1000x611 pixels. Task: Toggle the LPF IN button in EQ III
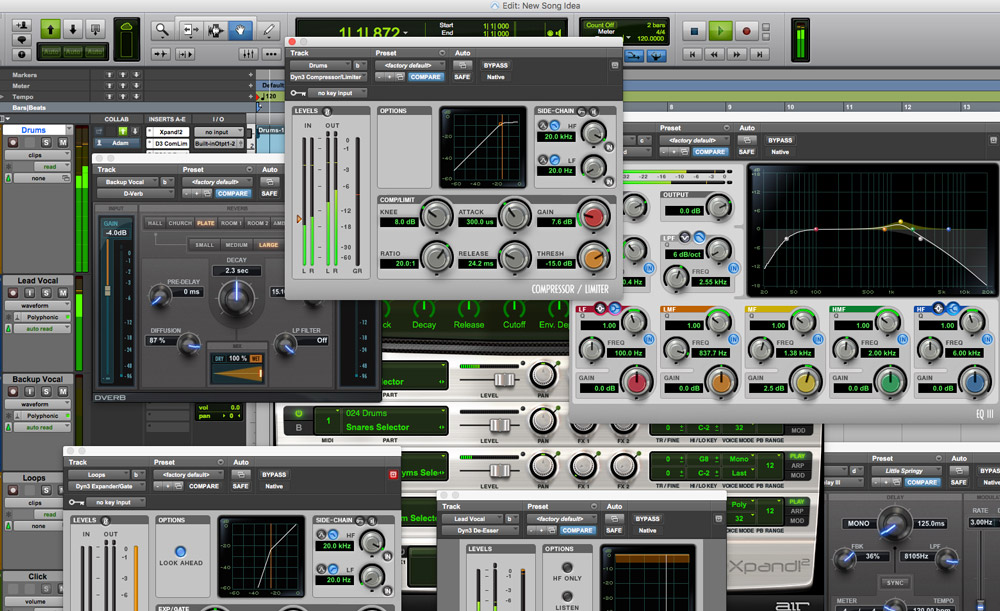click(733, 268)
